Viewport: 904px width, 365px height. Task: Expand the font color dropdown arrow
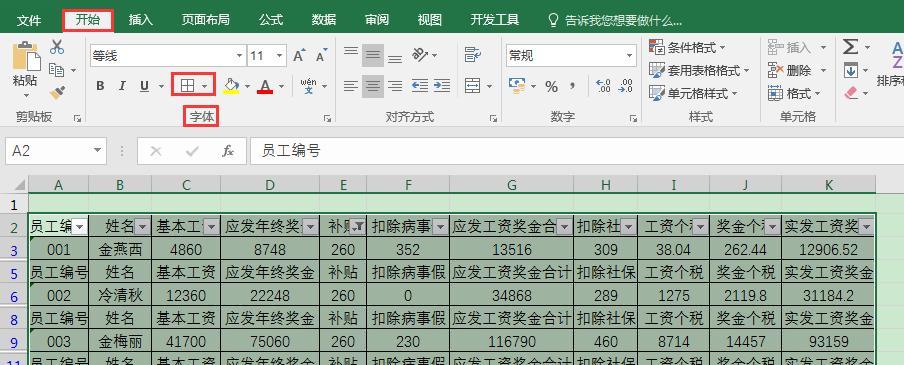281,86
